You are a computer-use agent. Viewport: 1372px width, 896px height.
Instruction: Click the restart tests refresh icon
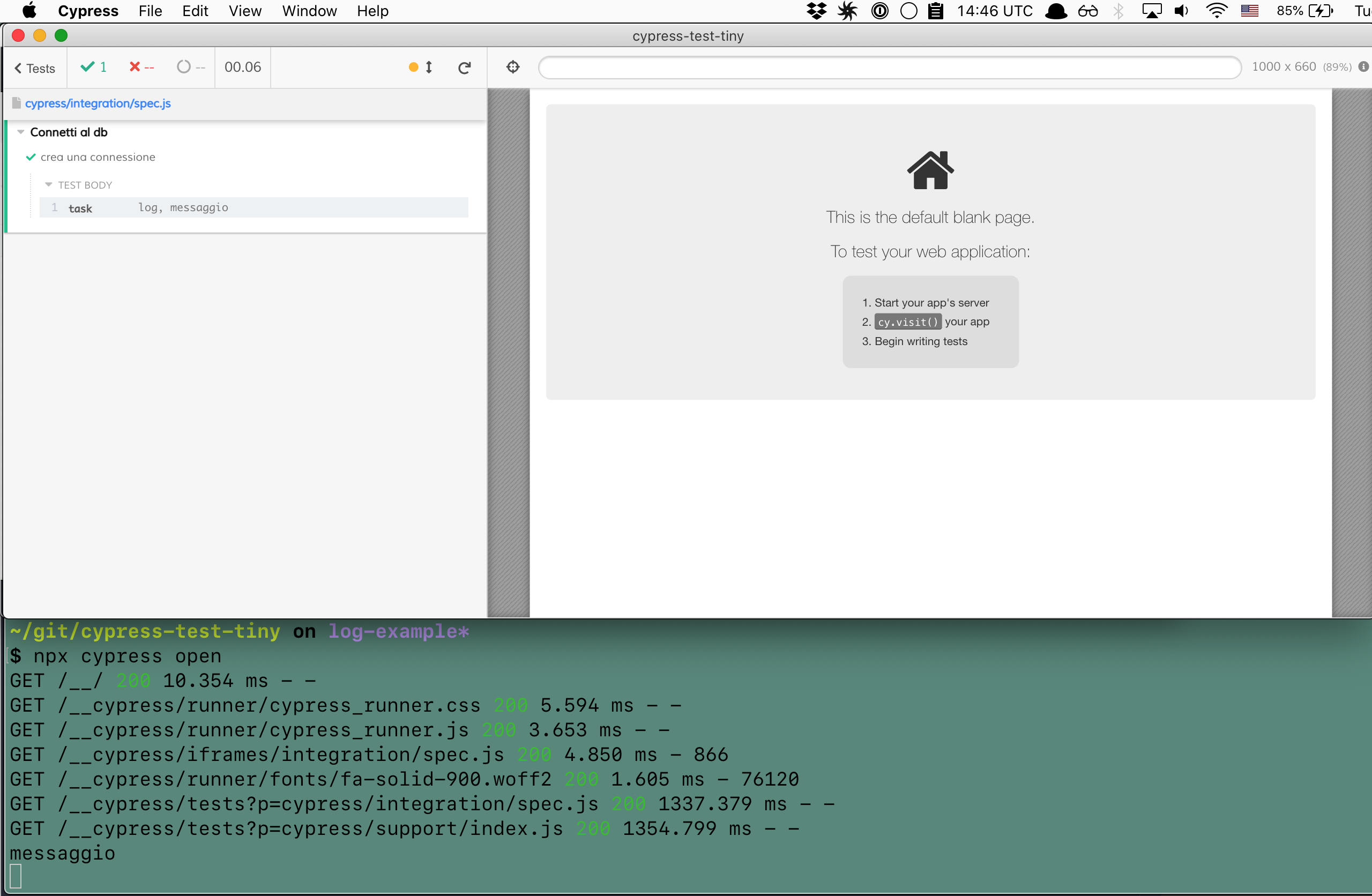(465, 67)
